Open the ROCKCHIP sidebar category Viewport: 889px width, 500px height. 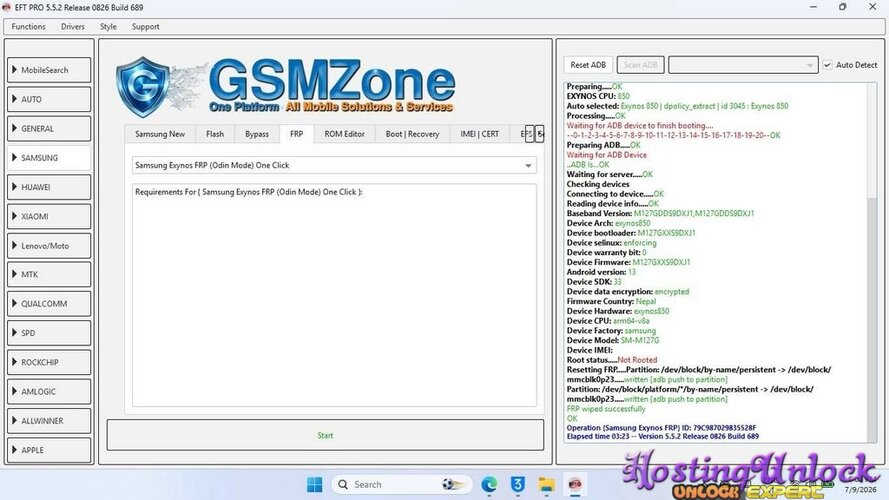pyautogui.click(x=49, y=362)
